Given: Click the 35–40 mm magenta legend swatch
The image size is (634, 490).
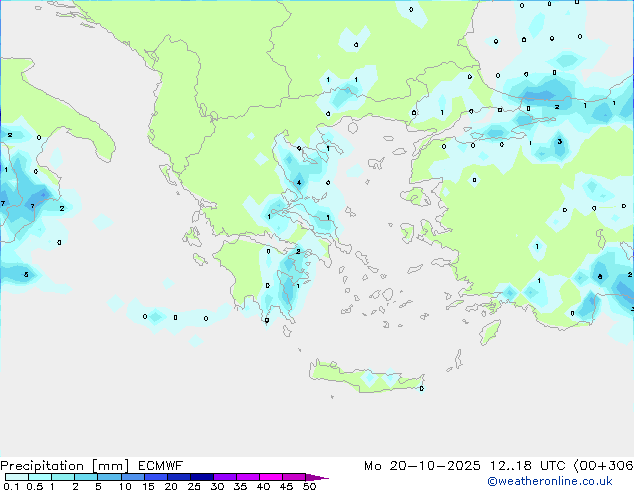Looking at the screenshot, I should click(x=248, y=477).
